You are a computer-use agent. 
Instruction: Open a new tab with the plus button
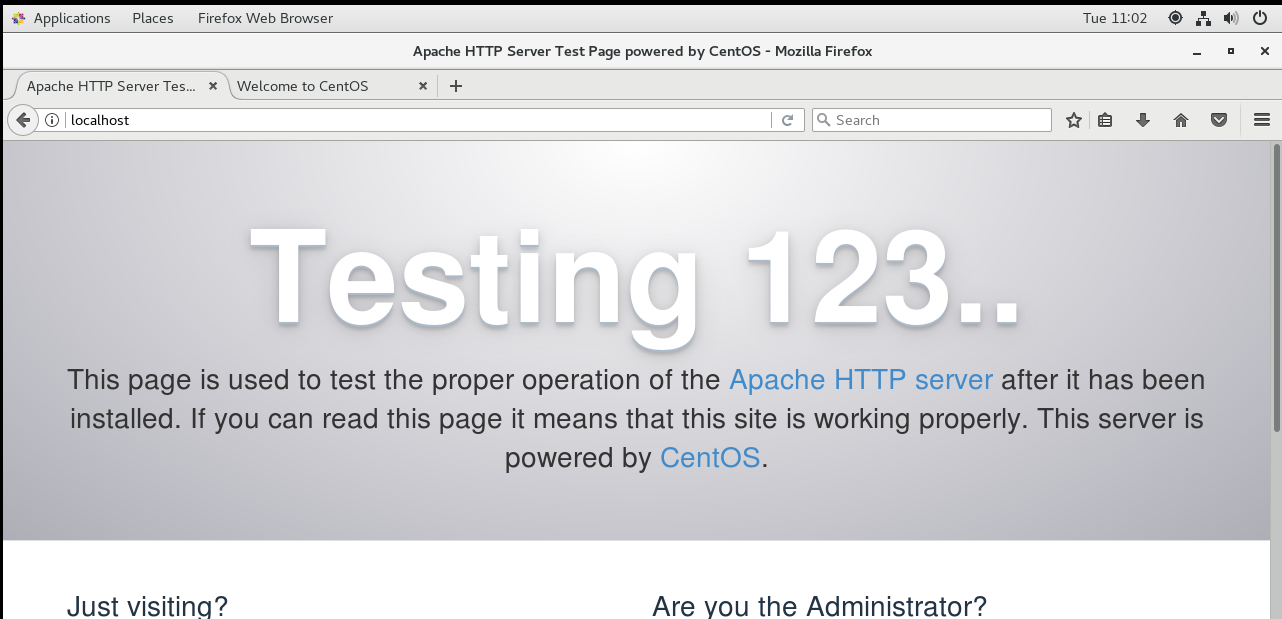point(456,86)
